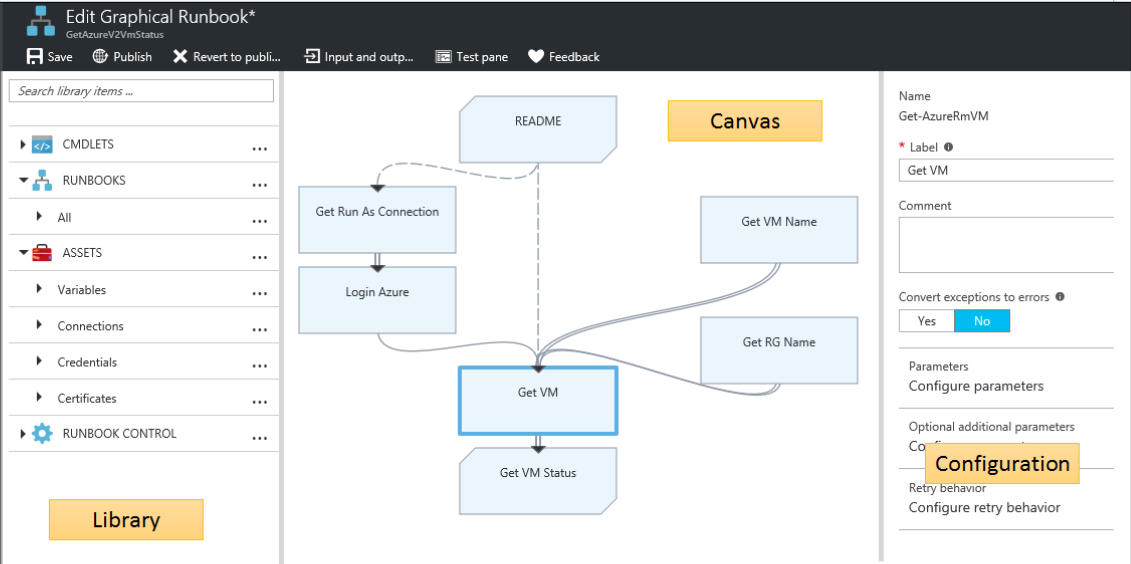Select the Connections asset label
Viewport: 1131px width, 564px height.
[90, 326]
